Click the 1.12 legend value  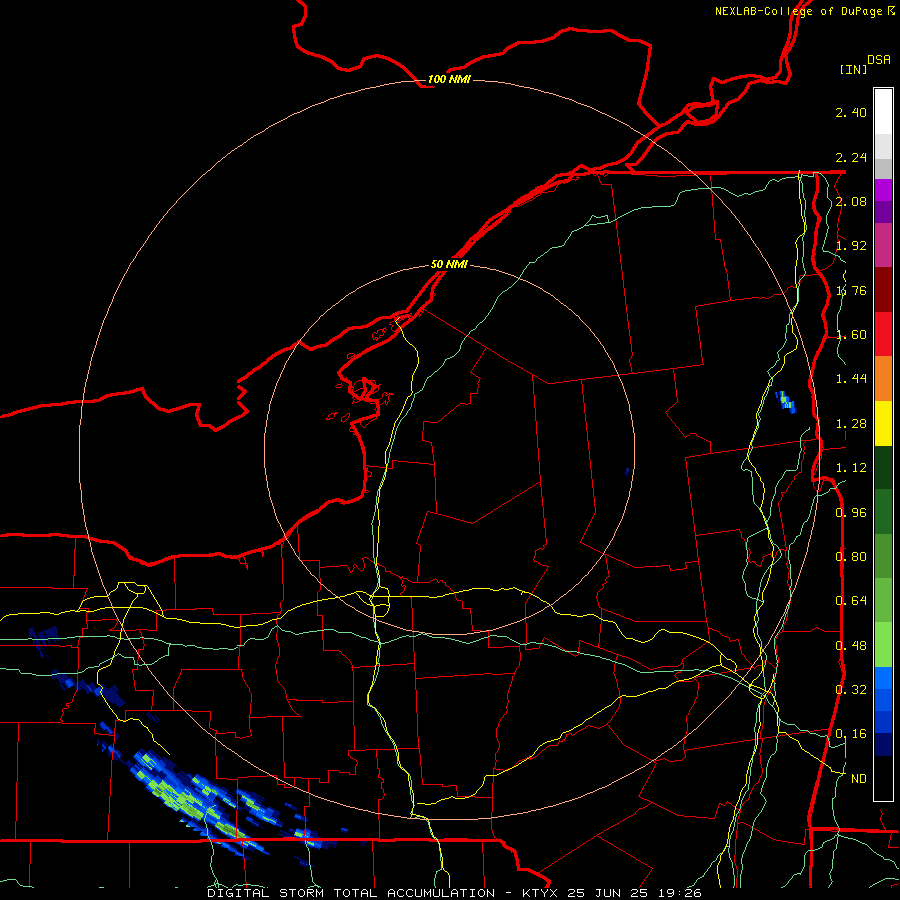851,468
